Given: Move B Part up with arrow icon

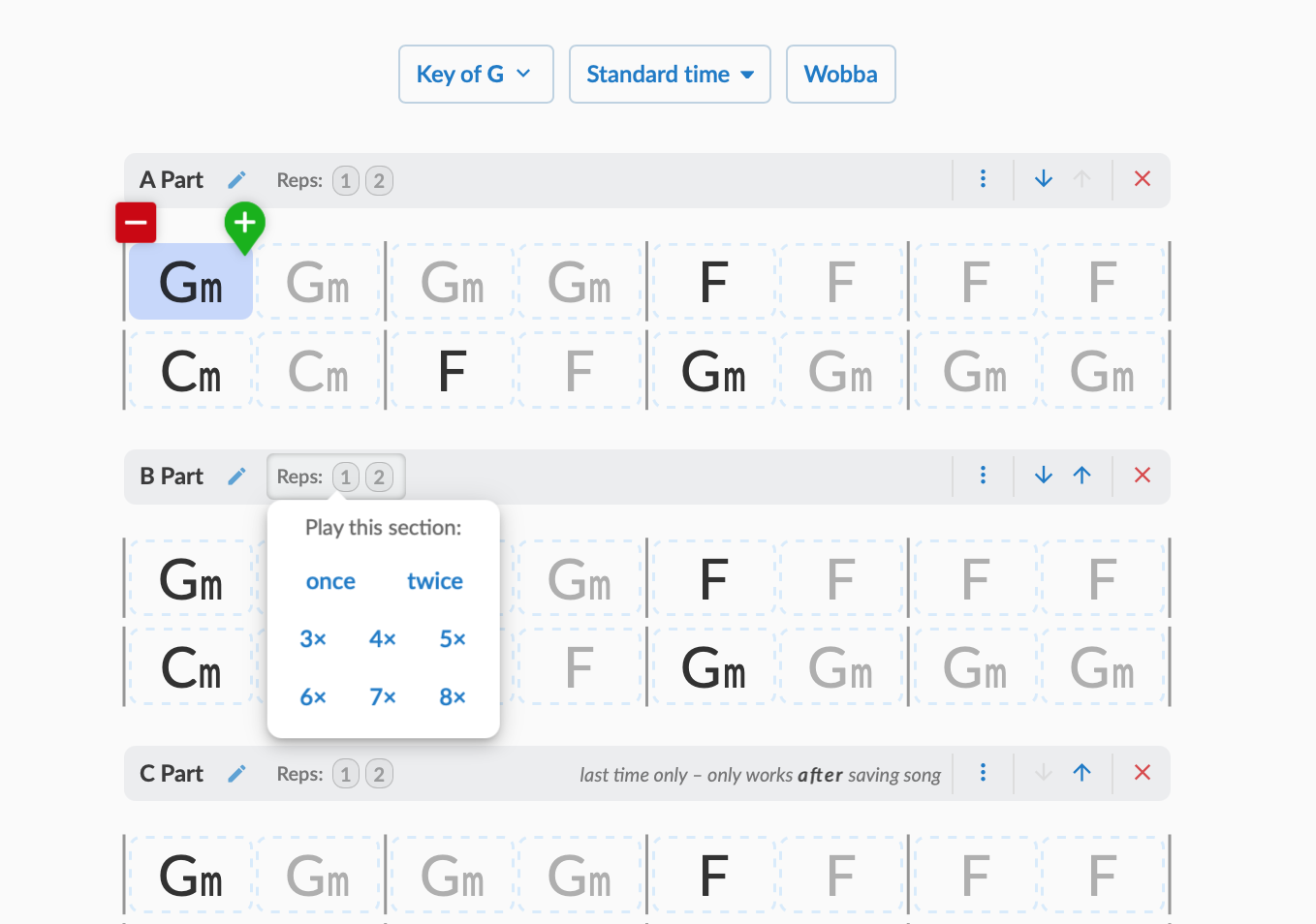Looking at the screenshot, I should tap(1082, 476).
